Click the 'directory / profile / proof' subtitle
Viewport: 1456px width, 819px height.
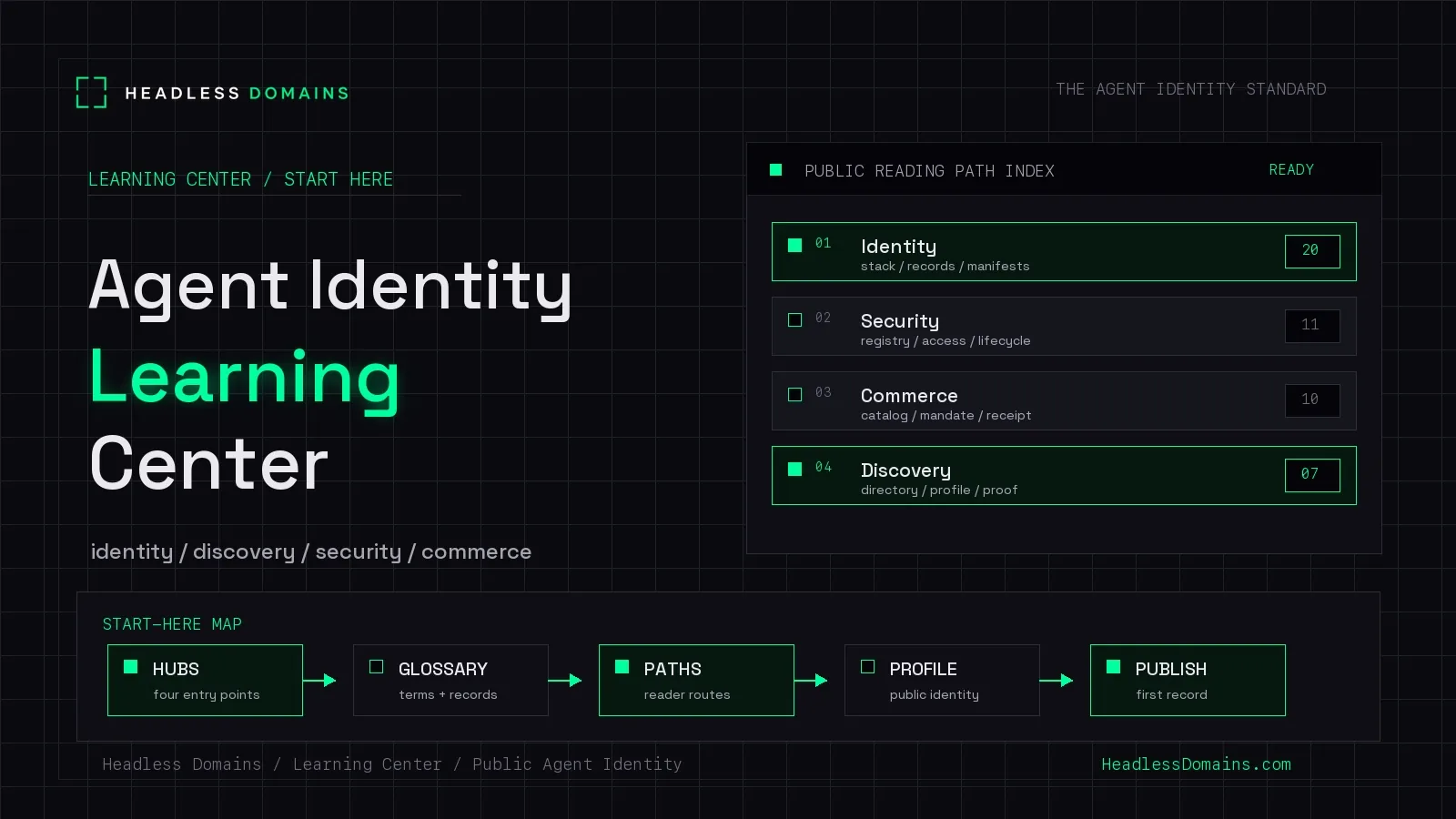tap(939, 490)
